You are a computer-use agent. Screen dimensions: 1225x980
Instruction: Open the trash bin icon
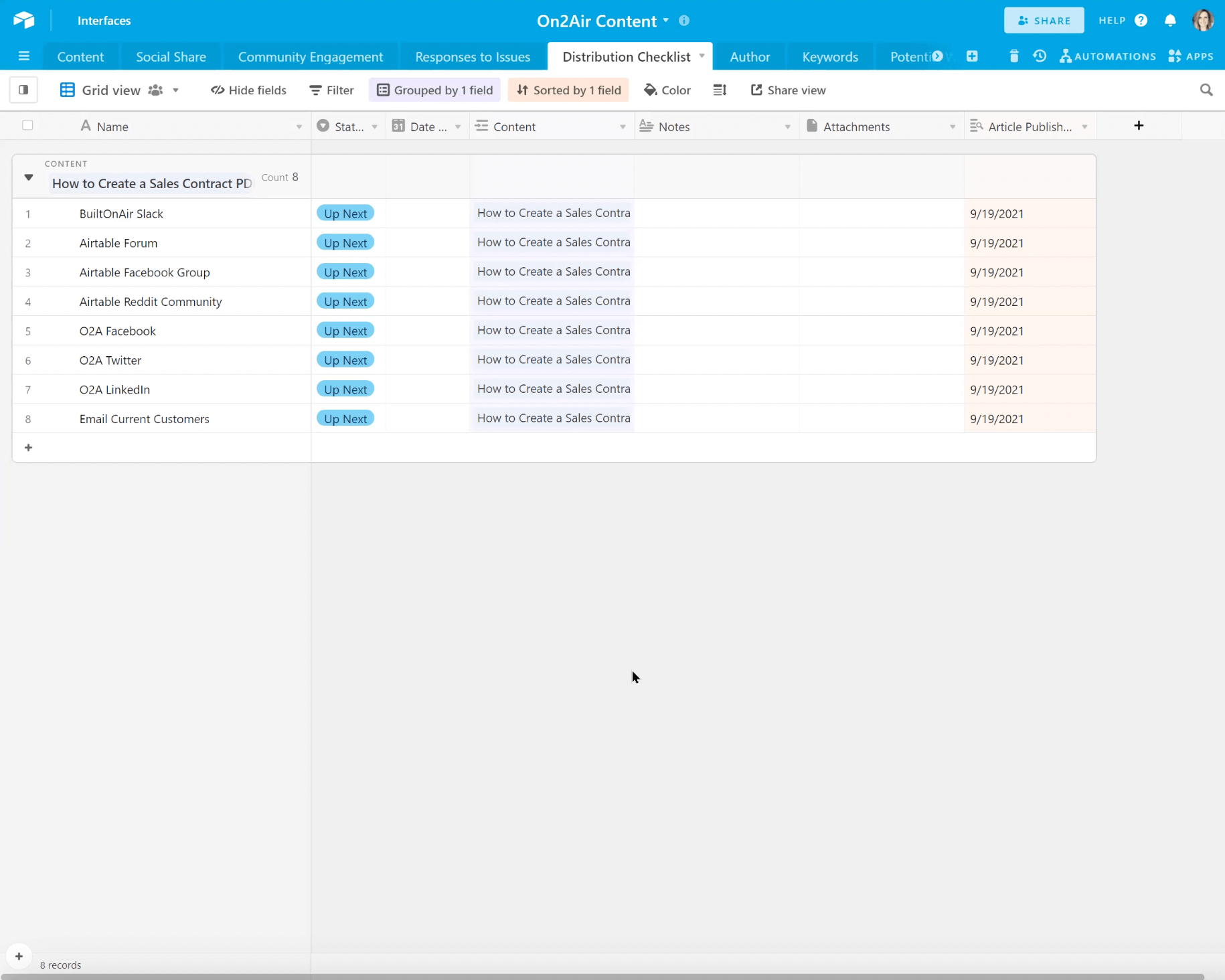coord(1014,56)
